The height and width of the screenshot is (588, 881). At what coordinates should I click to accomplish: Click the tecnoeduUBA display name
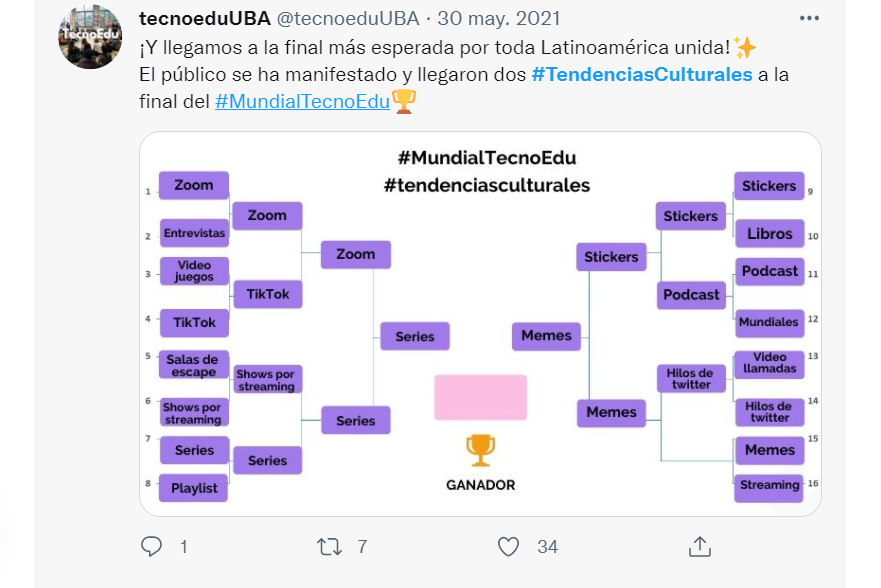tap(205, 19)
